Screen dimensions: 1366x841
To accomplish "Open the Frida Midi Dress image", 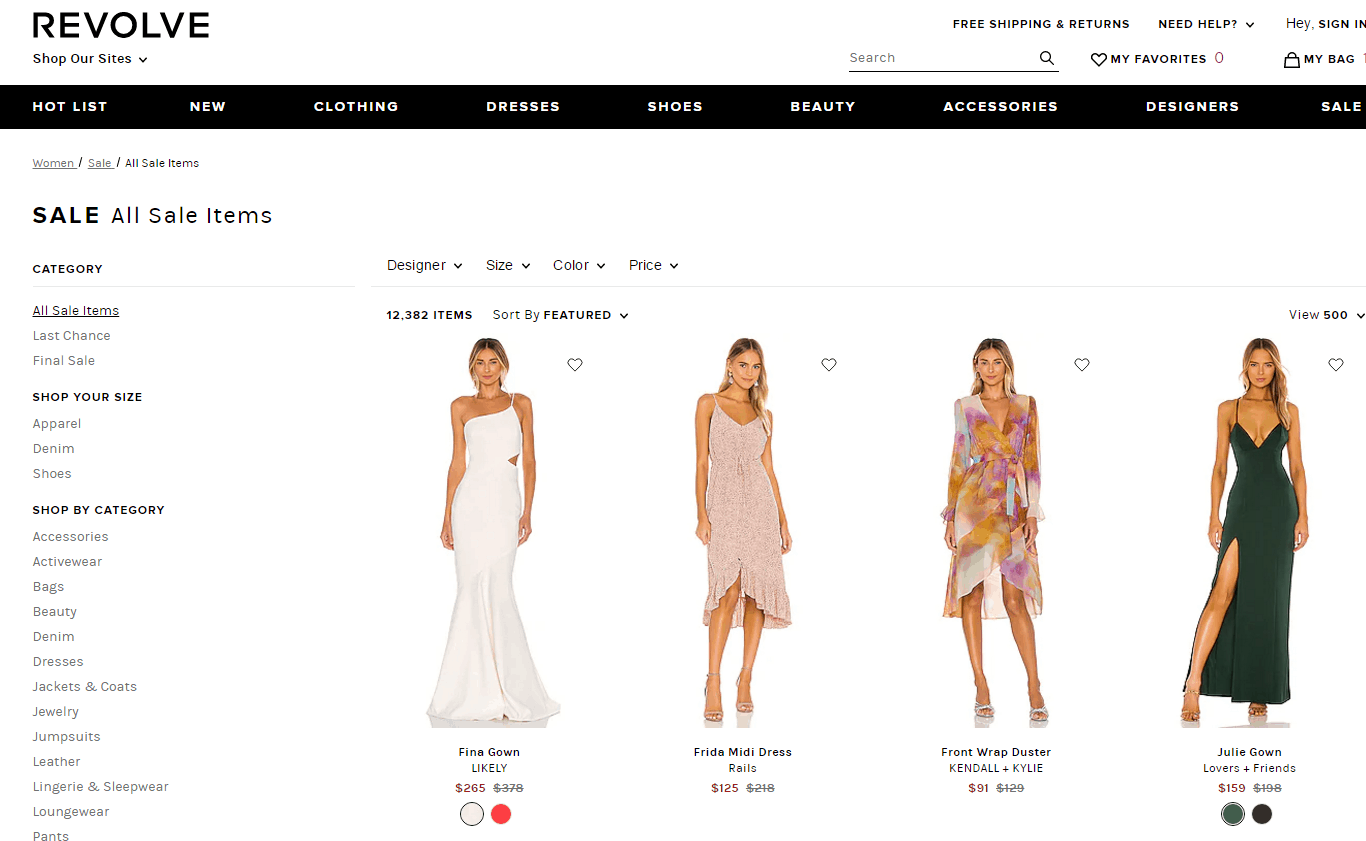I will tap(743, 532).
